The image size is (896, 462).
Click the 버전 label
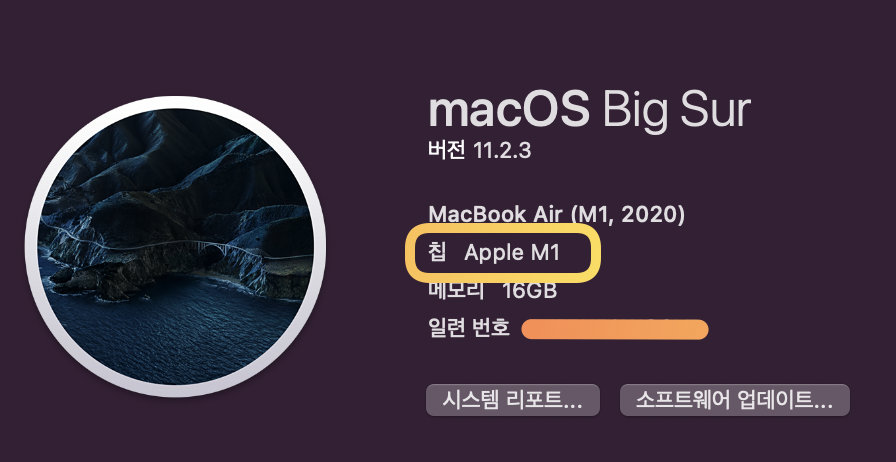446,151
